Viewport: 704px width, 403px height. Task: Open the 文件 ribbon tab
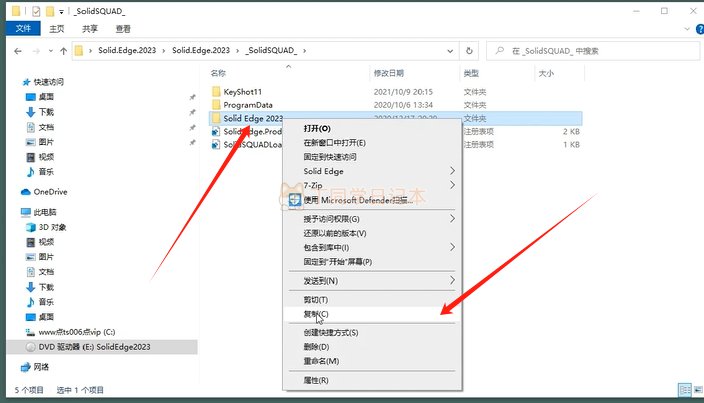click(23, 29)
